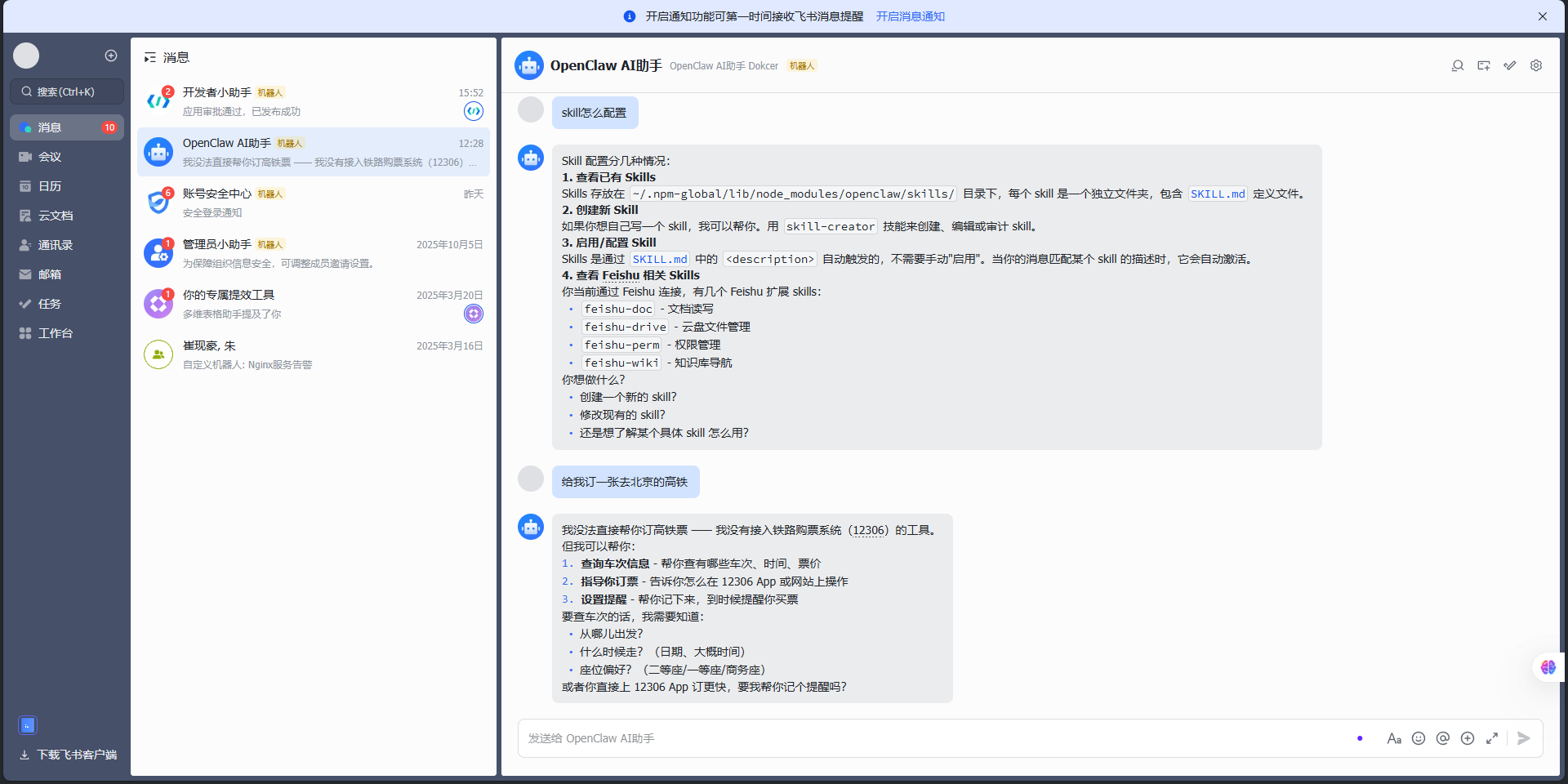Dismiss the notification banner at top
1568x784 pixels.
coord(1542,16)
